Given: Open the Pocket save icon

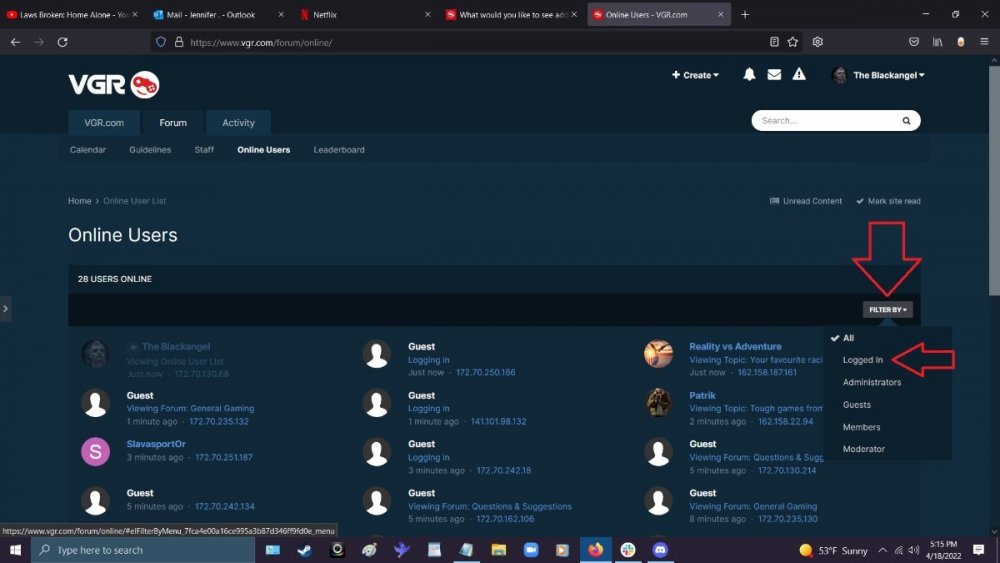Looking at the screenshot, I should [x=914, y=42].
